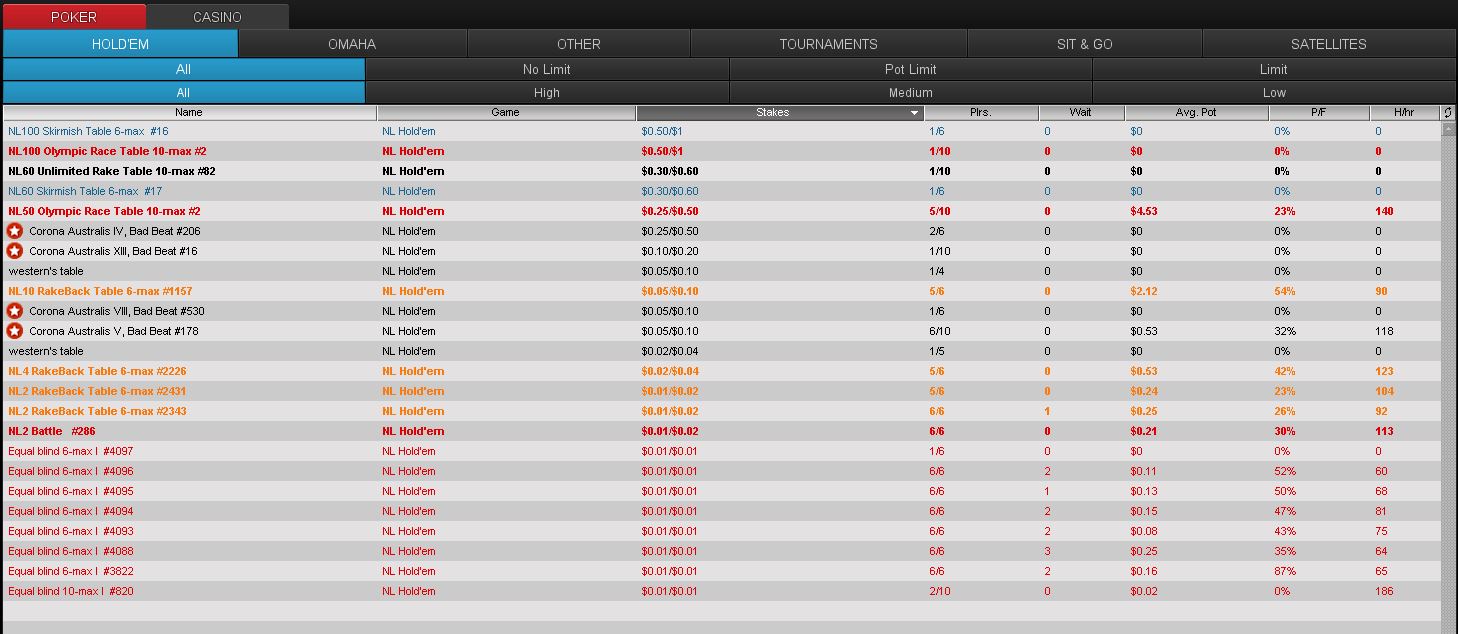Click the 87% P/F value
Viewport: 1458px width, 634px height.
(x=1285, y=571)
